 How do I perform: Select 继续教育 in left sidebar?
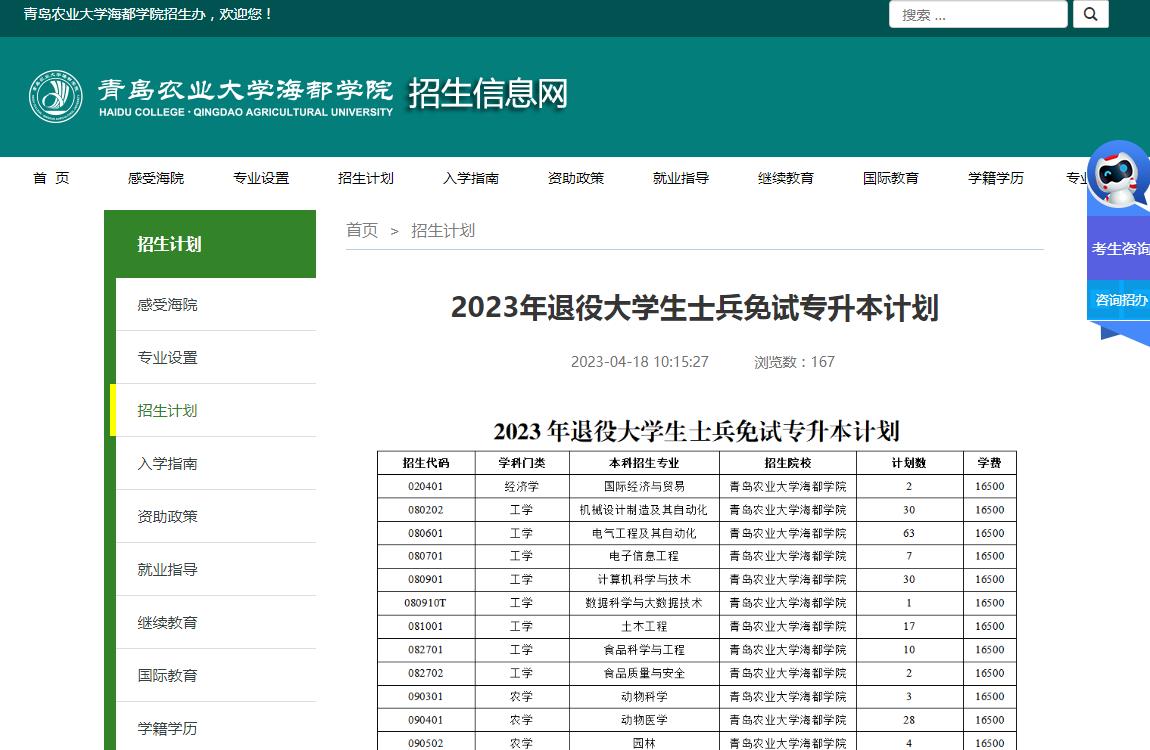(x=216, y=622)
